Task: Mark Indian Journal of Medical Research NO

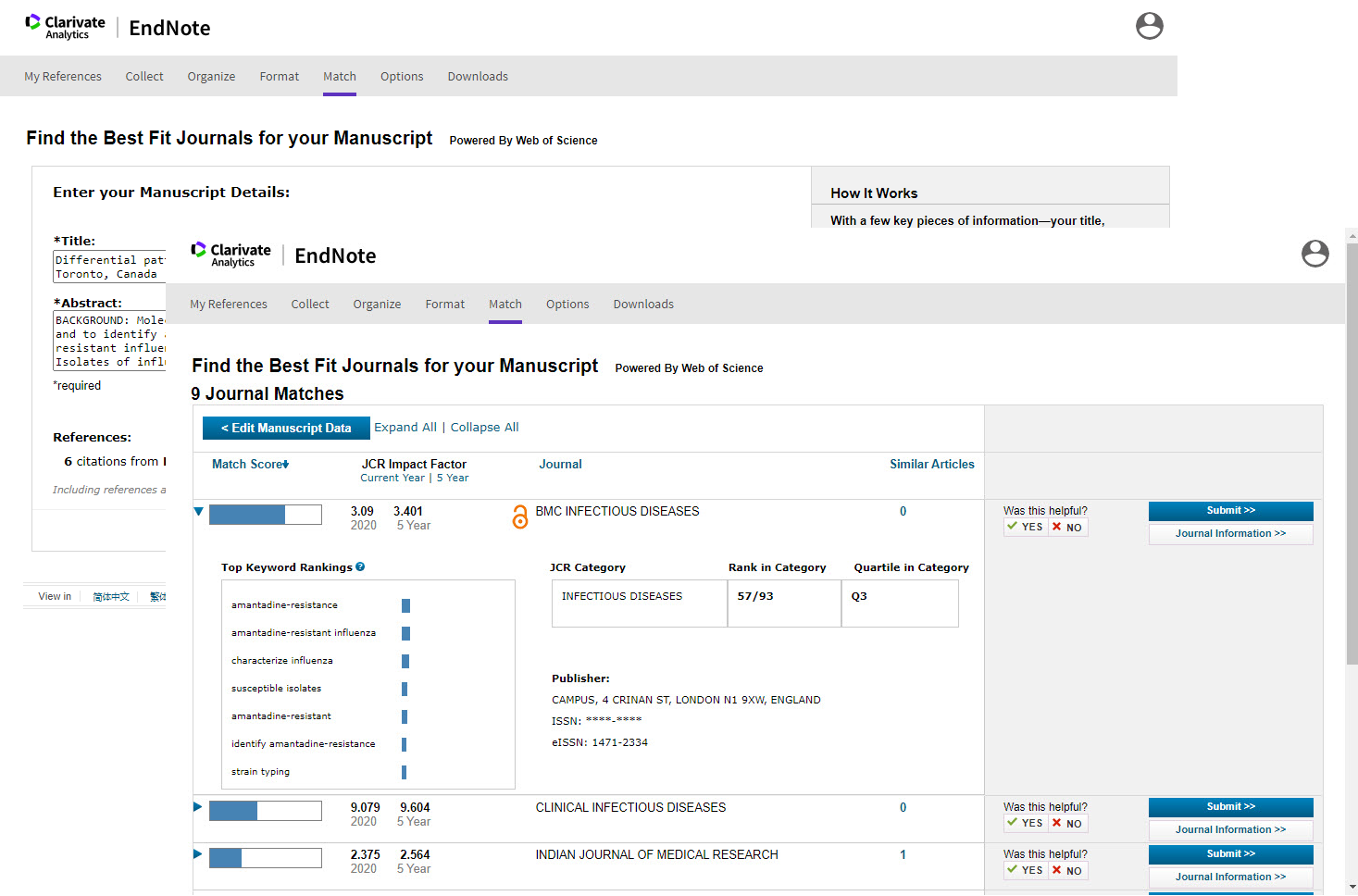Action: click(x=1067, y=870)
